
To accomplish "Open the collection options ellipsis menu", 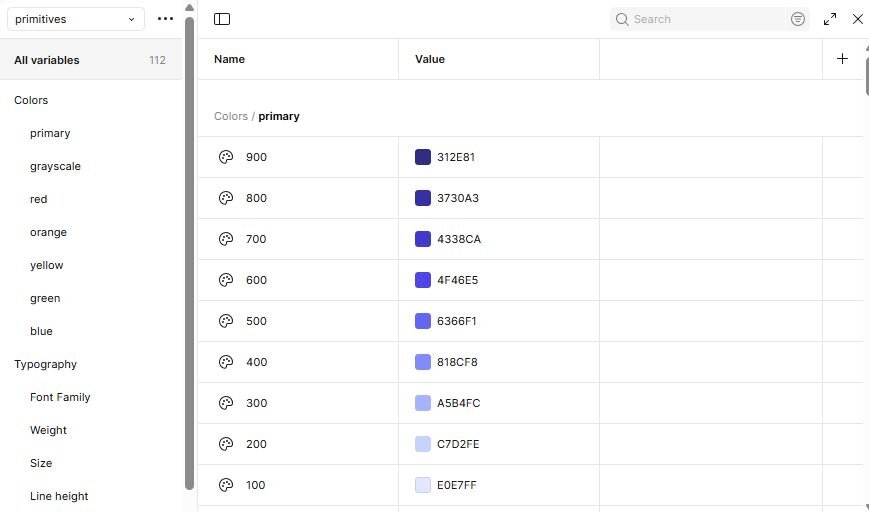I will pos(166,19).
